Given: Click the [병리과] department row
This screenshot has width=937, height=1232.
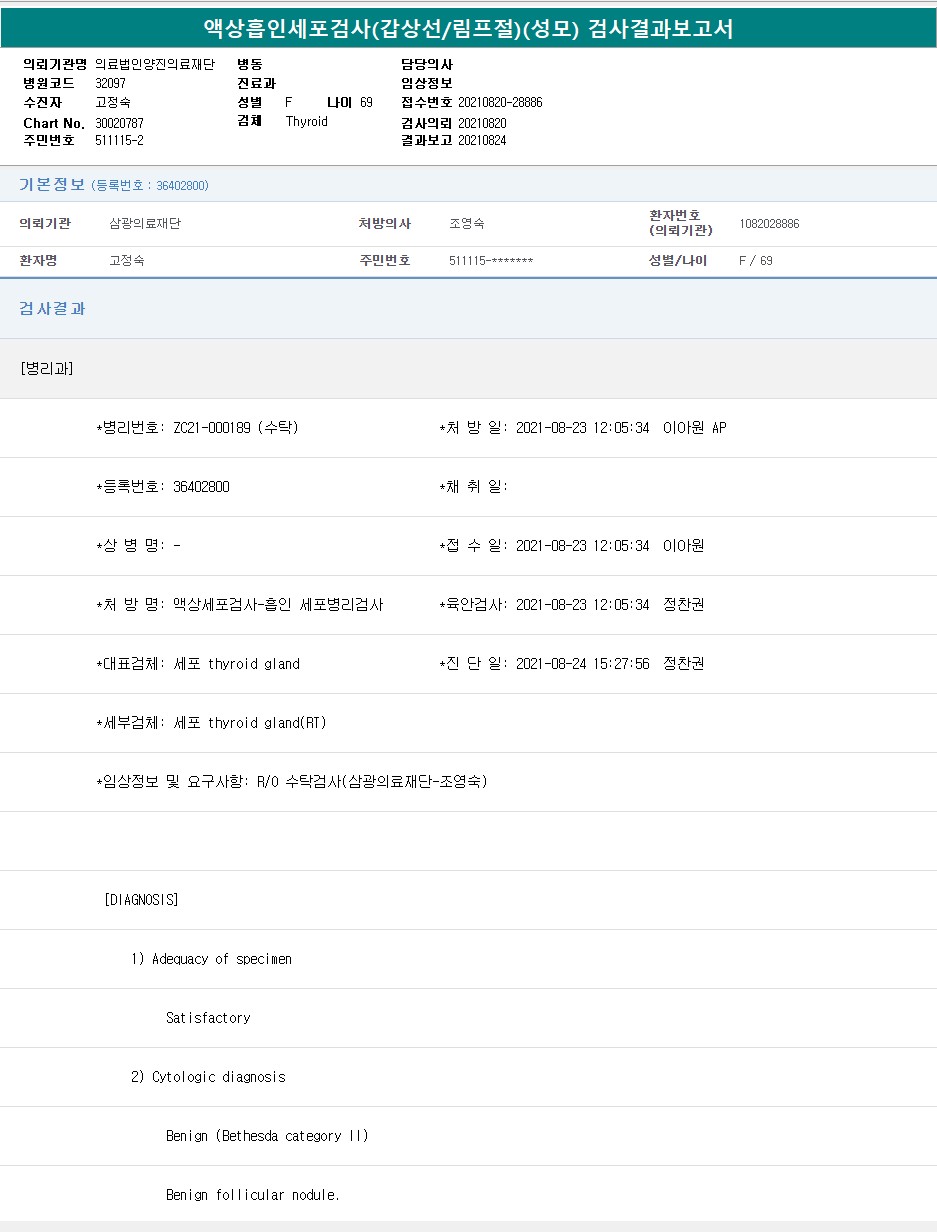Looking at the screenshot, I should [x=46, y=368].
